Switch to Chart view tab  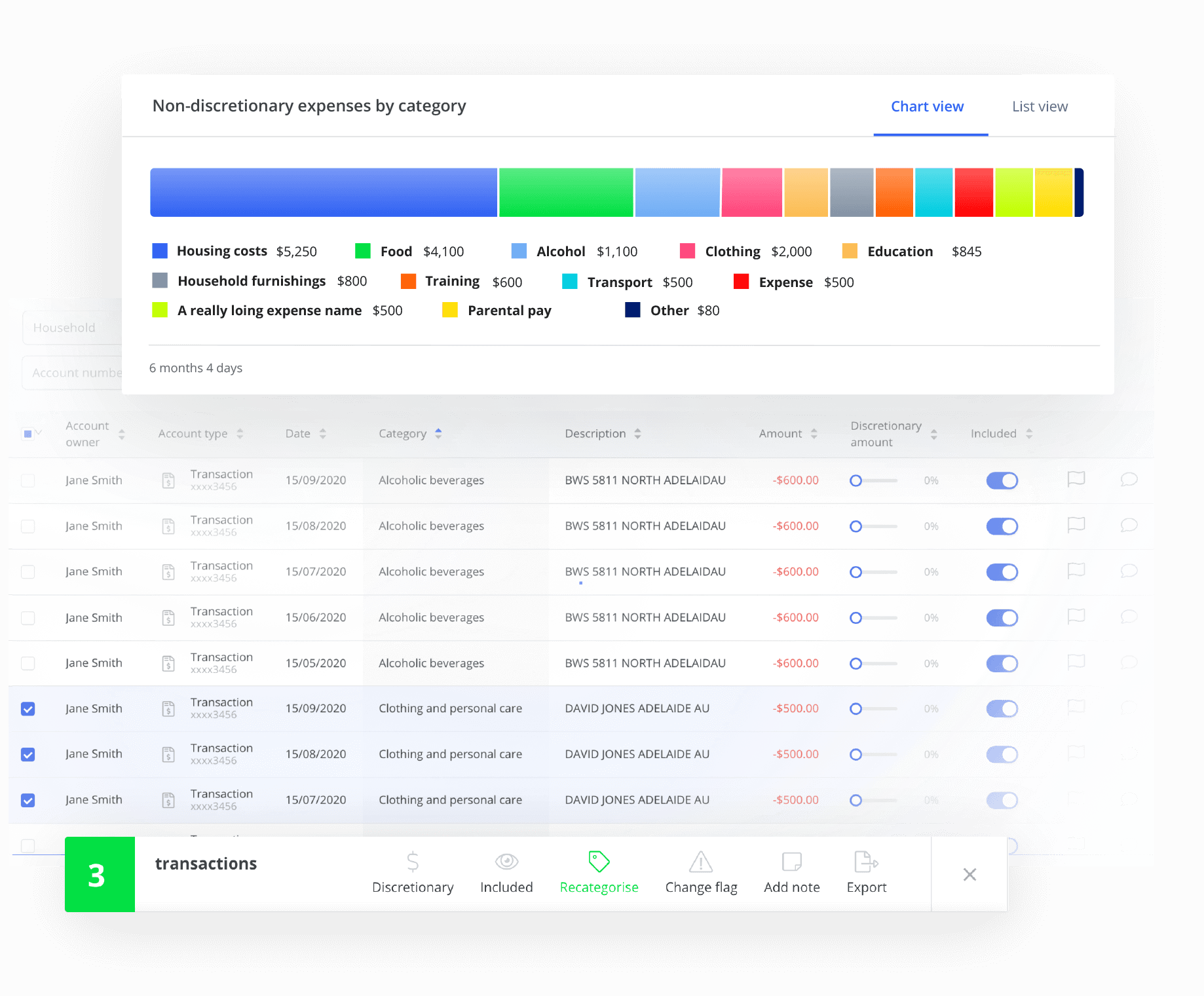pos(927,106)
